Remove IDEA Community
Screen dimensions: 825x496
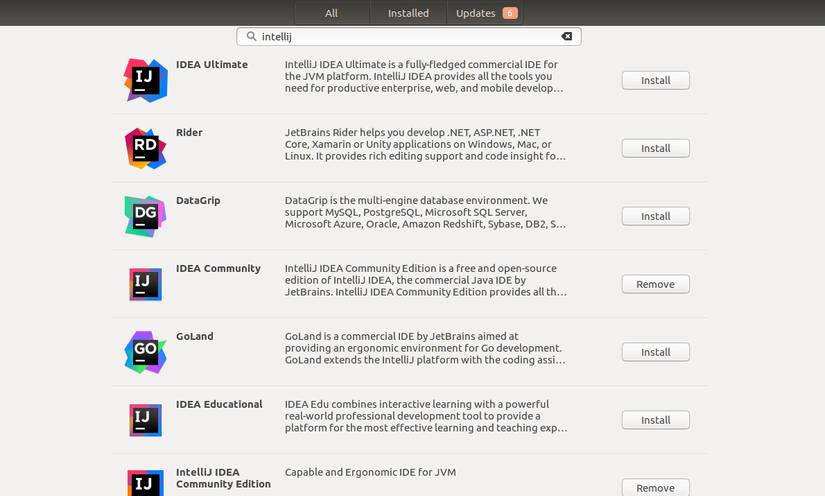(x=655, y=284)
